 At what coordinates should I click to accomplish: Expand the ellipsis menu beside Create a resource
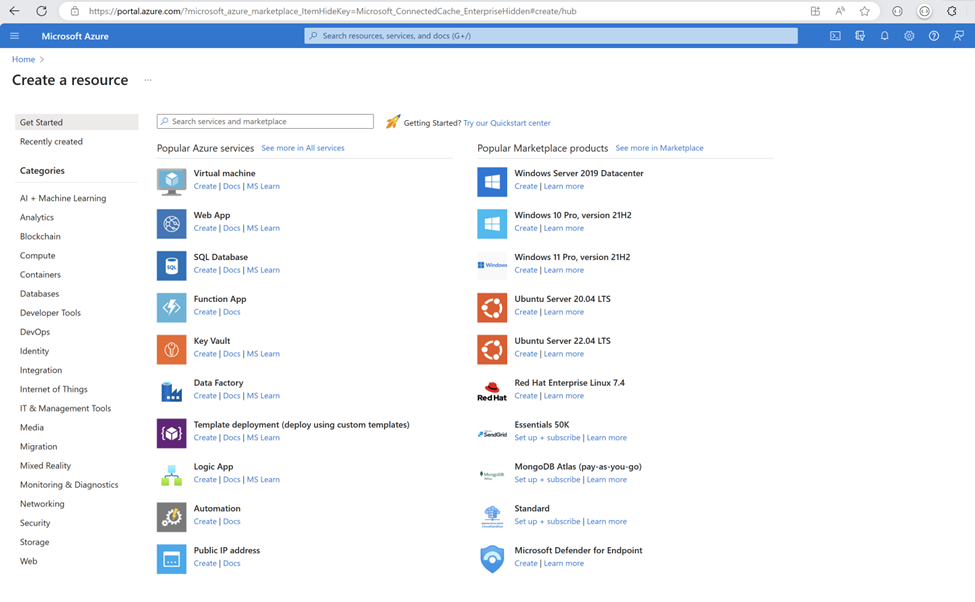click(x=148, y=80)
